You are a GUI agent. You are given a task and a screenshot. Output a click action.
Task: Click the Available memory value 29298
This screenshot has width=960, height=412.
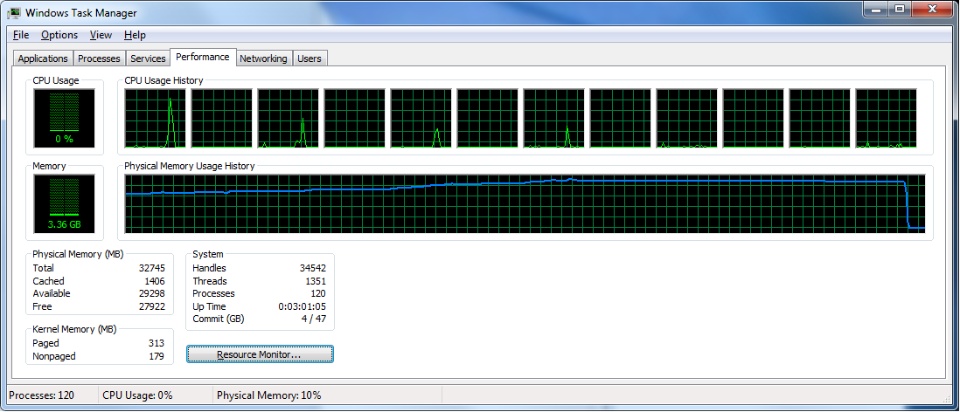[x=152, y=294]
